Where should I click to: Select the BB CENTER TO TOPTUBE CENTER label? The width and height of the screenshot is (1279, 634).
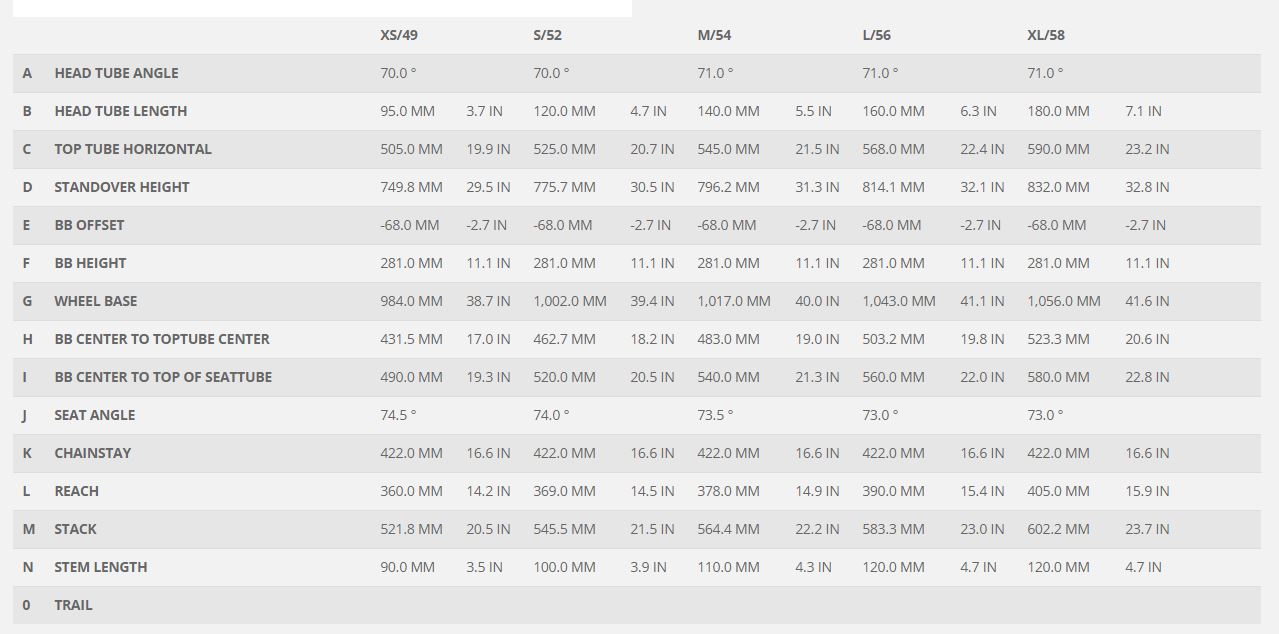click(162, 339)
